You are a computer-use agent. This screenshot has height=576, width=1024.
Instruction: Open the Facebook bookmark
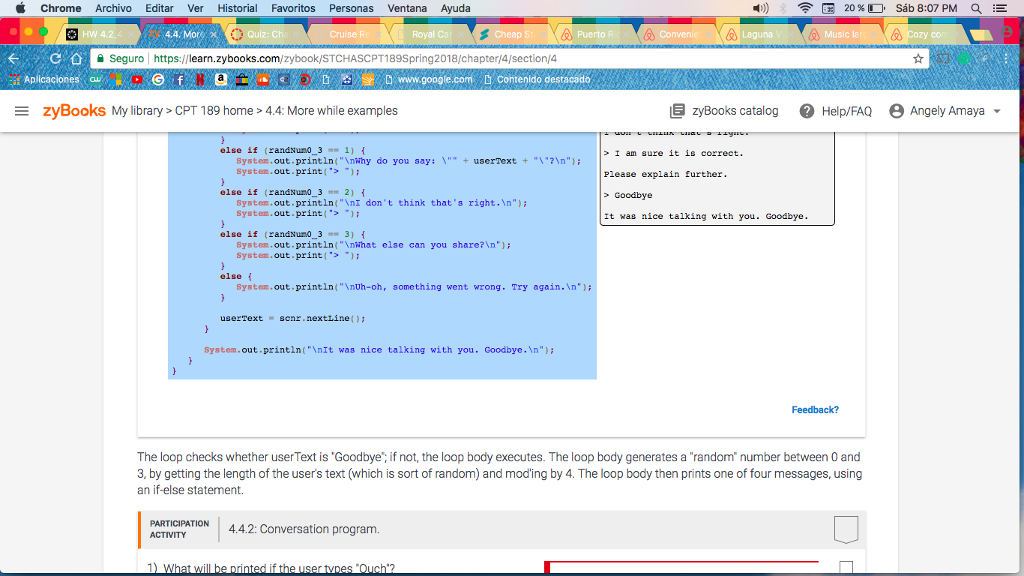[x=180, y=80]
